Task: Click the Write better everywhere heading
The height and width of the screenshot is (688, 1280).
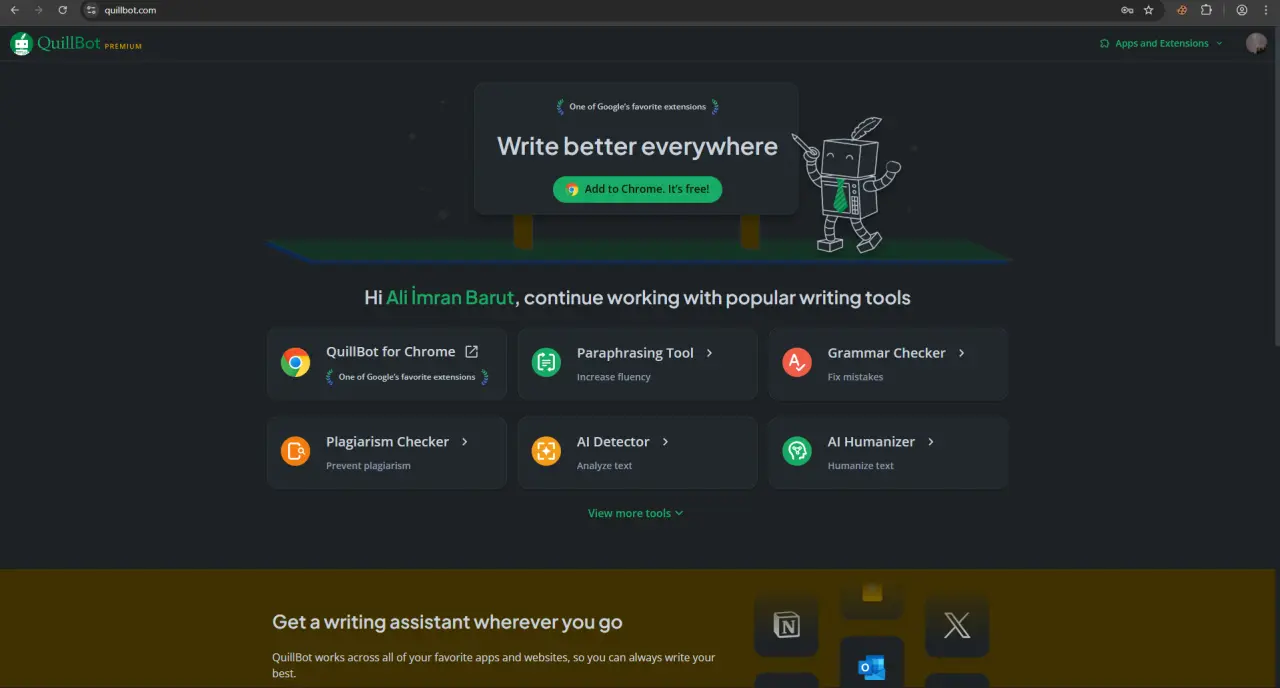Action: (x=637, y=146)
